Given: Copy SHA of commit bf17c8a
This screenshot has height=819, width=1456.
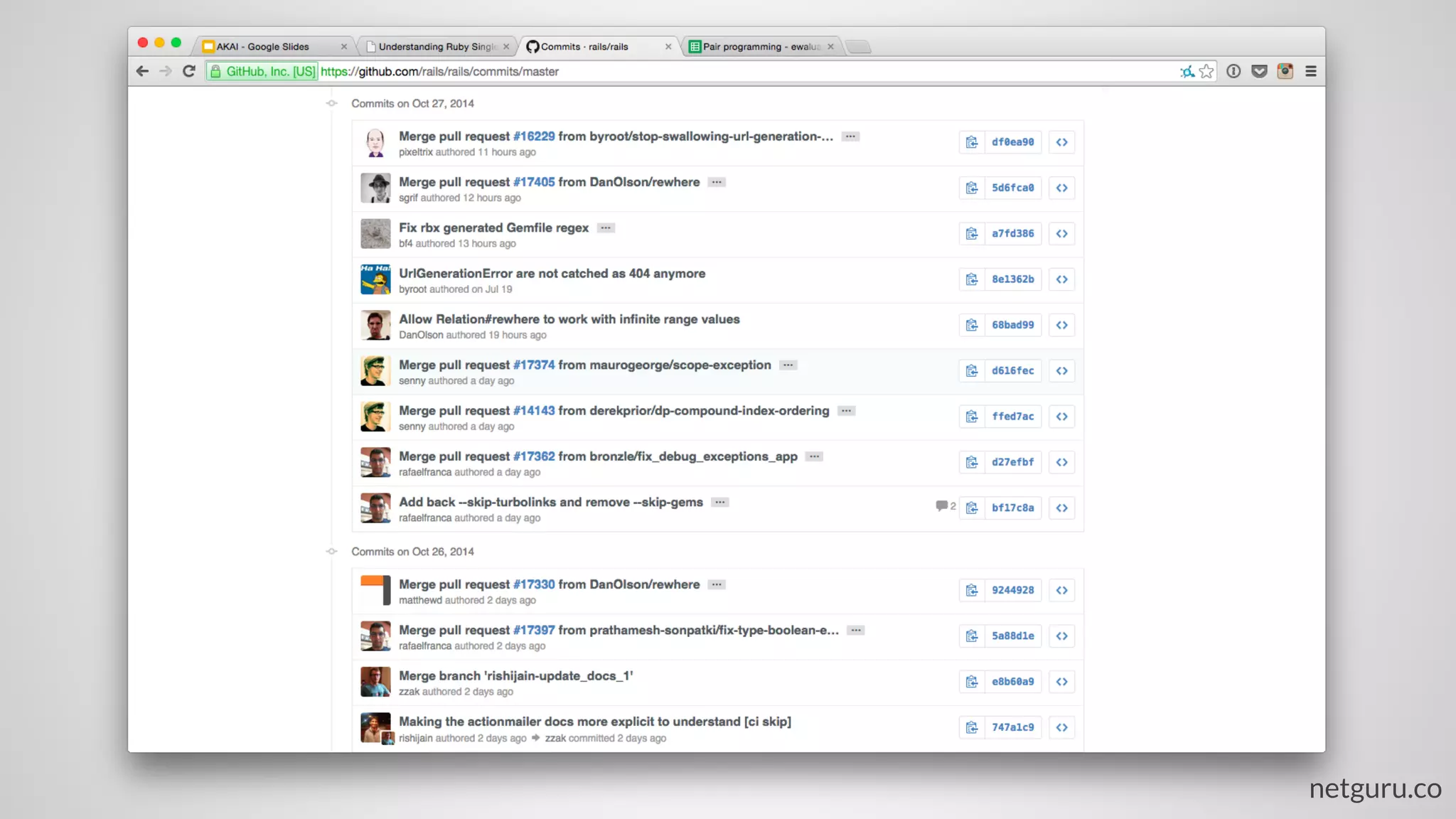Looking at the screenshot, I should click(971, 508).
